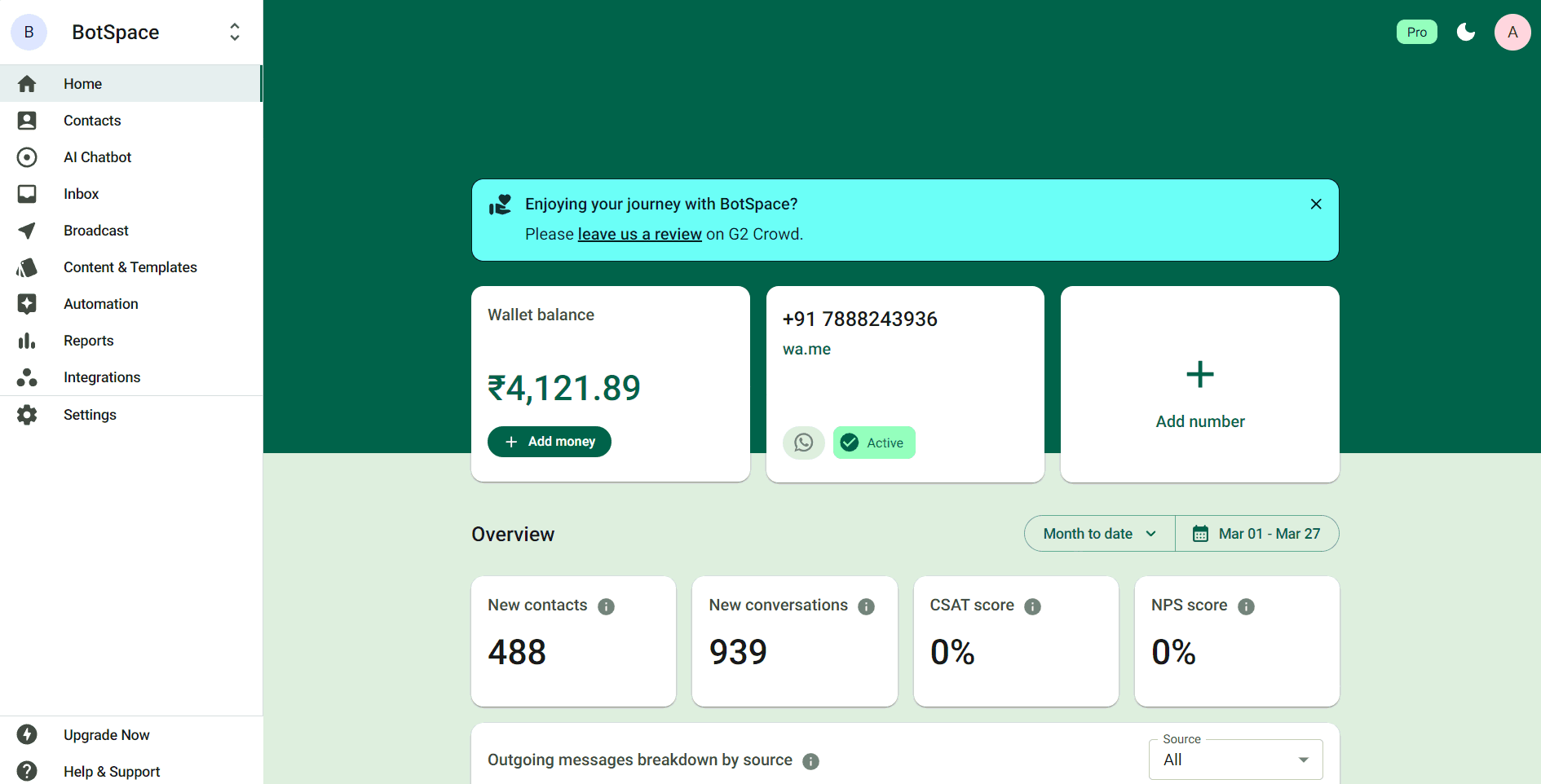Open the wa.me link on number card
Viewport: 1541px width, 784px height.
806,350
